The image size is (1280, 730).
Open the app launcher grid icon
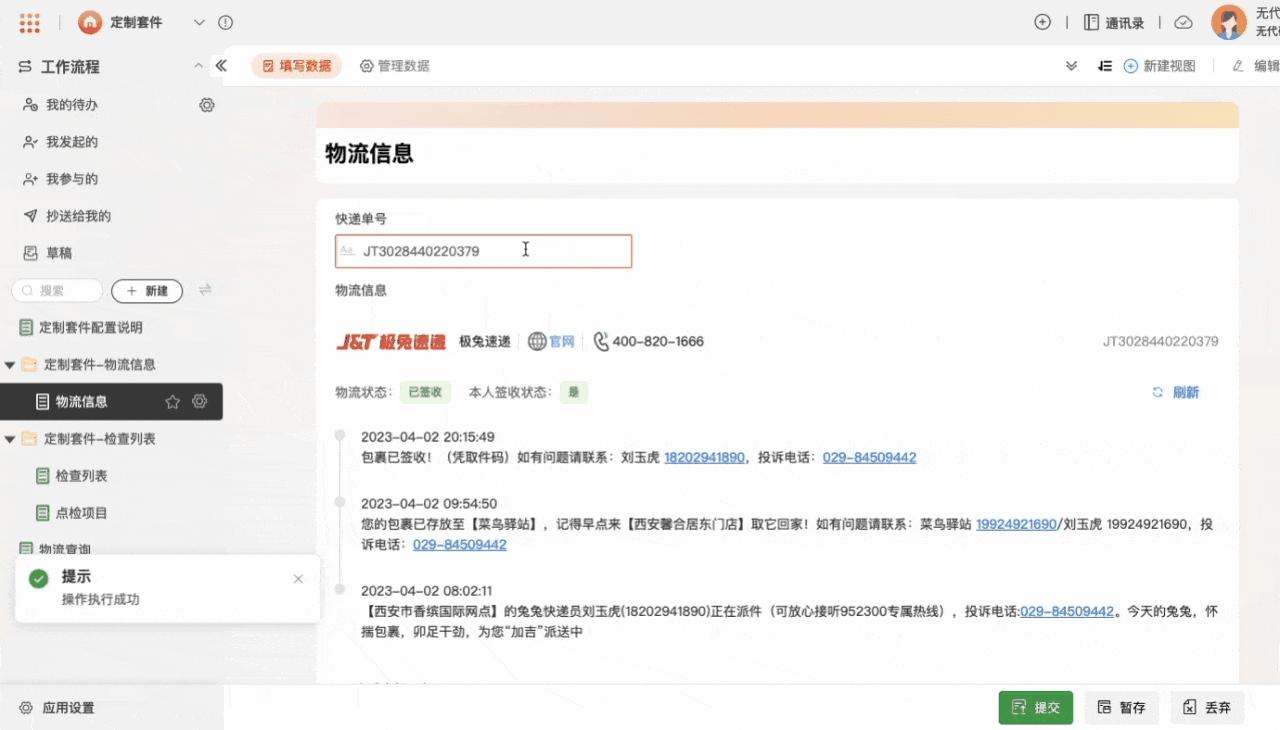[29, 22]
